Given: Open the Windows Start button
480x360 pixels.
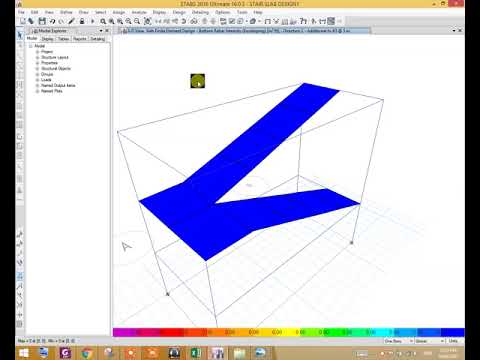Looking at the screenshot, I should point(24,353).
